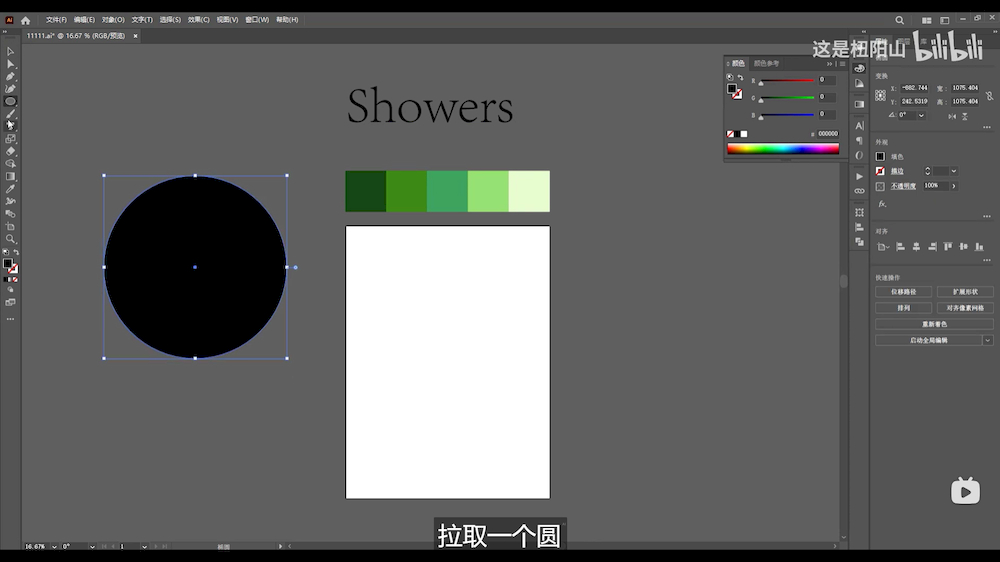Toggle the constrain width and height proportions link
The width and height of the screenshot is (1000, 562).
(988, 94)
